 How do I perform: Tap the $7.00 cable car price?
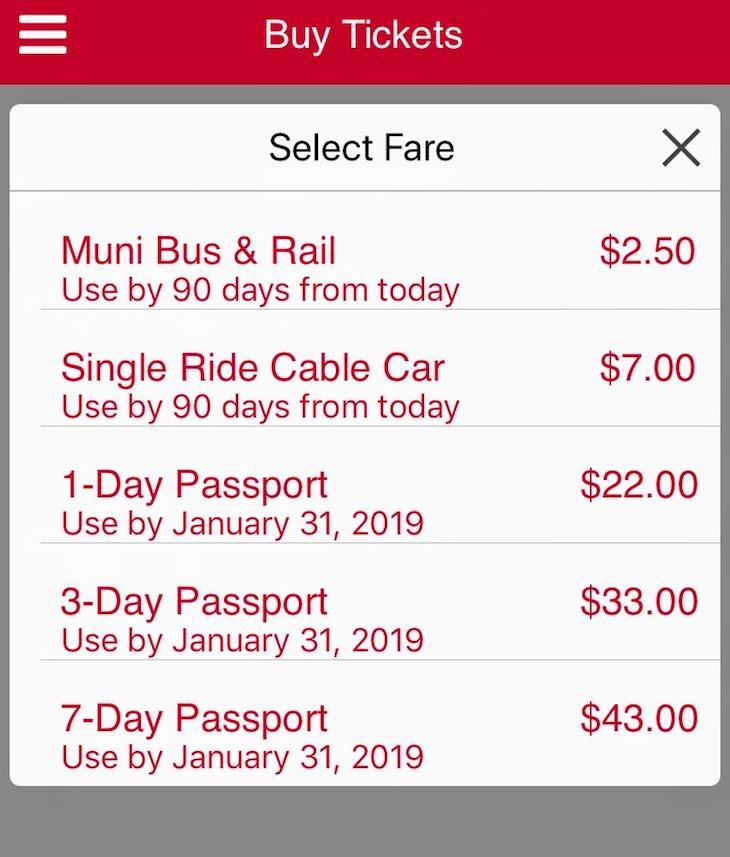tap(647, 368)
